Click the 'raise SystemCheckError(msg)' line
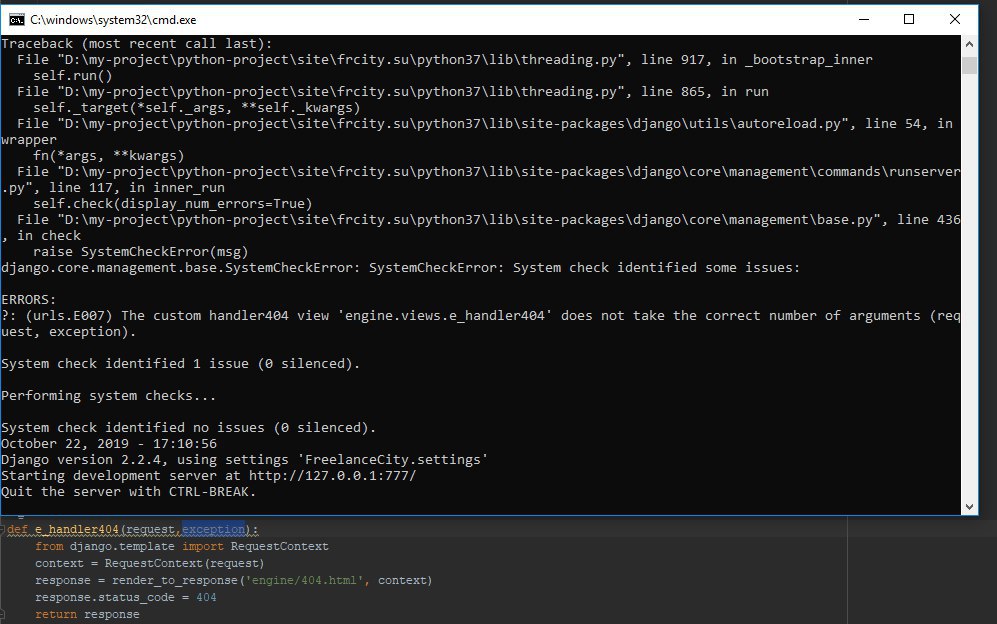 coord(141,251)
